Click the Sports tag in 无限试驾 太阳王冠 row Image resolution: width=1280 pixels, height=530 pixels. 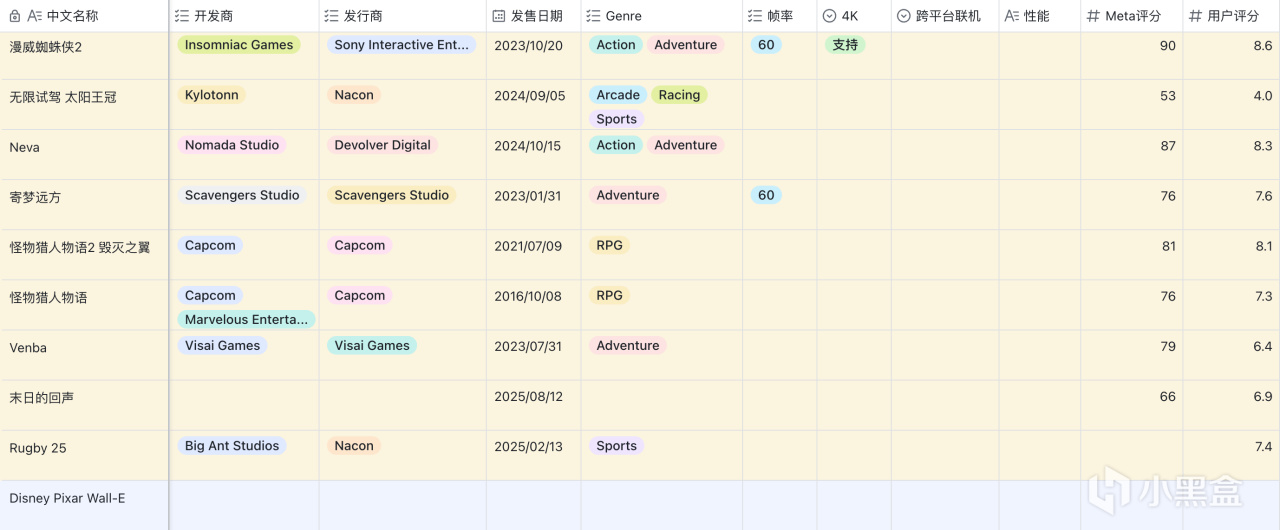[617, 119]
